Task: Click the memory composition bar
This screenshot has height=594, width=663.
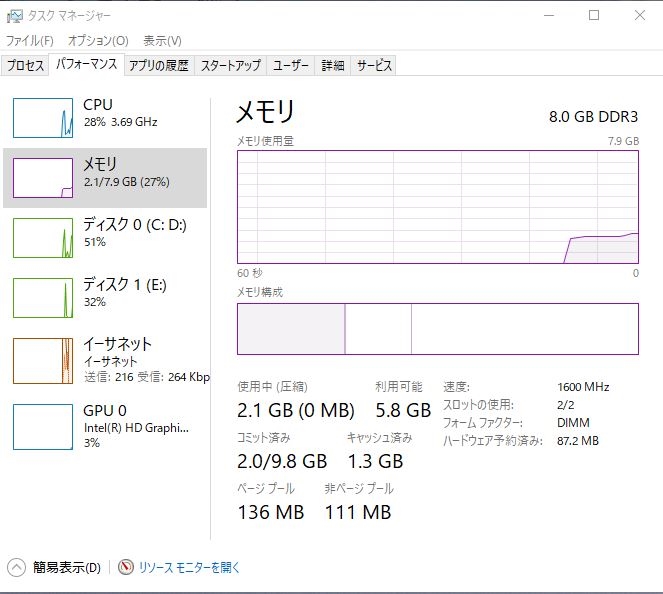Action: point(437,329)
